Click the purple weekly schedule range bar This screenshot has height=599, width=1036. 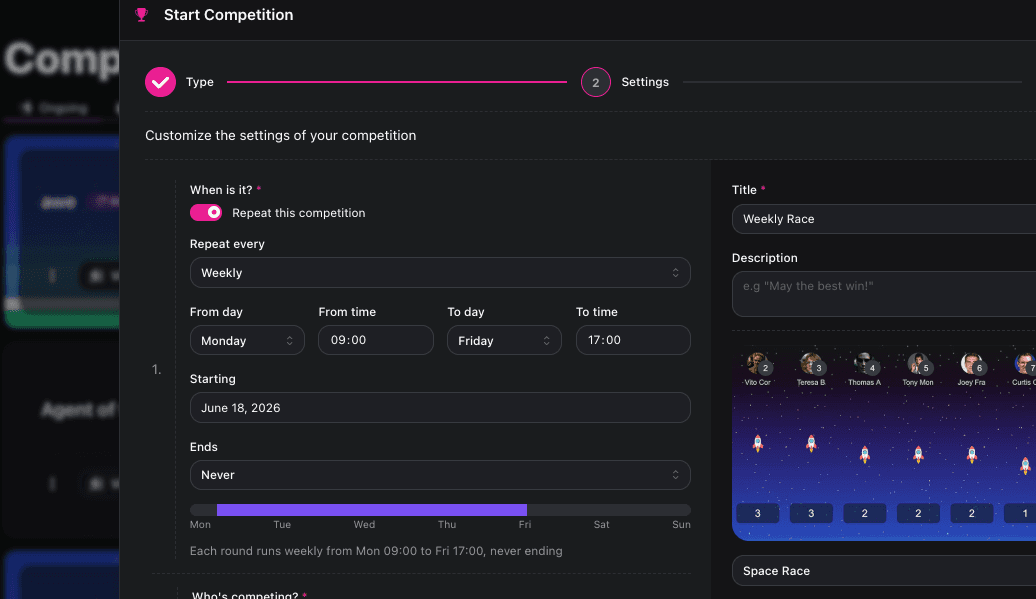pos(372,510)
